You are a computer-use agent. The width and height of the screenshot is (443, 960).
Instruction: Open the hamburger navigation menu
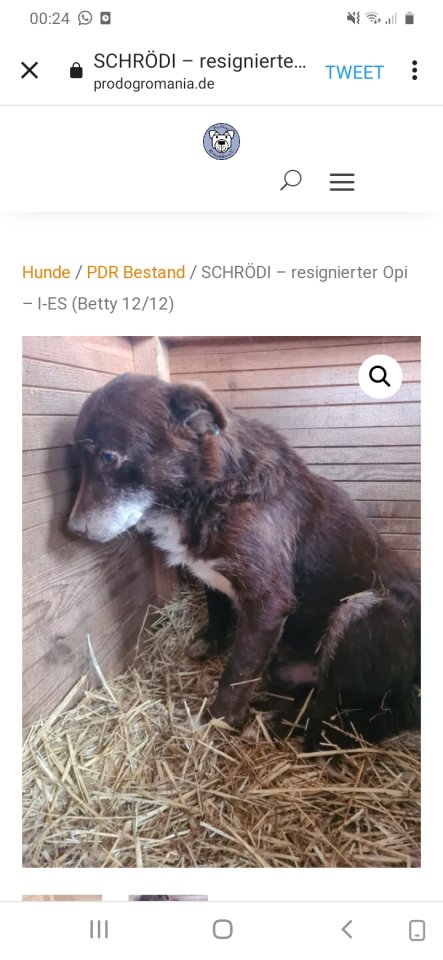(342, 182)
